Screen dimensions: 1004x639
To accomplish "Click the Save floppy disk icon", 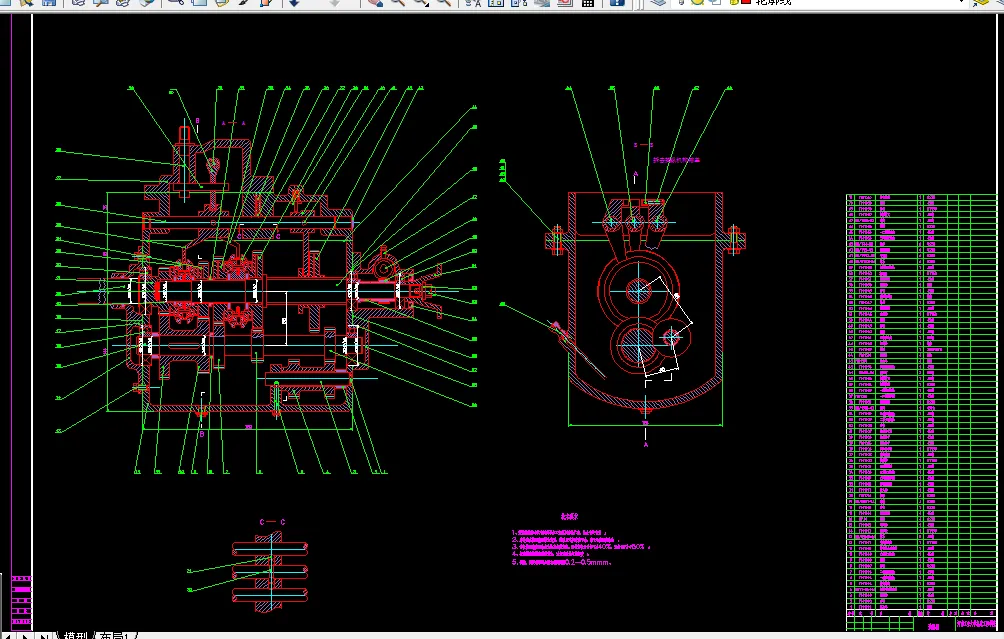I will 47,3.
